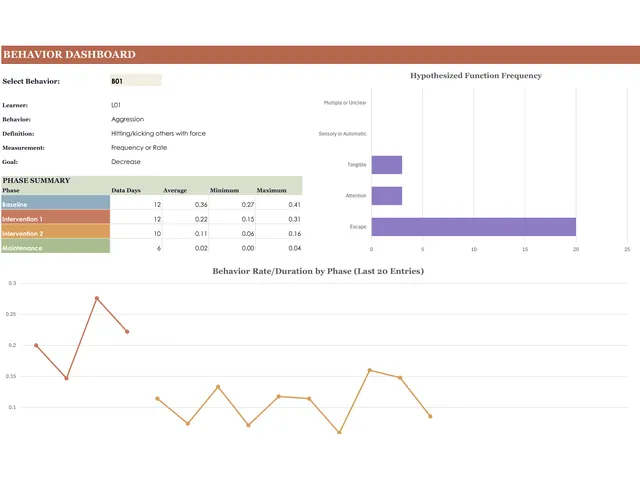Click the Maximum column header
Screen dimensions: 640x480
pos(271,190)
